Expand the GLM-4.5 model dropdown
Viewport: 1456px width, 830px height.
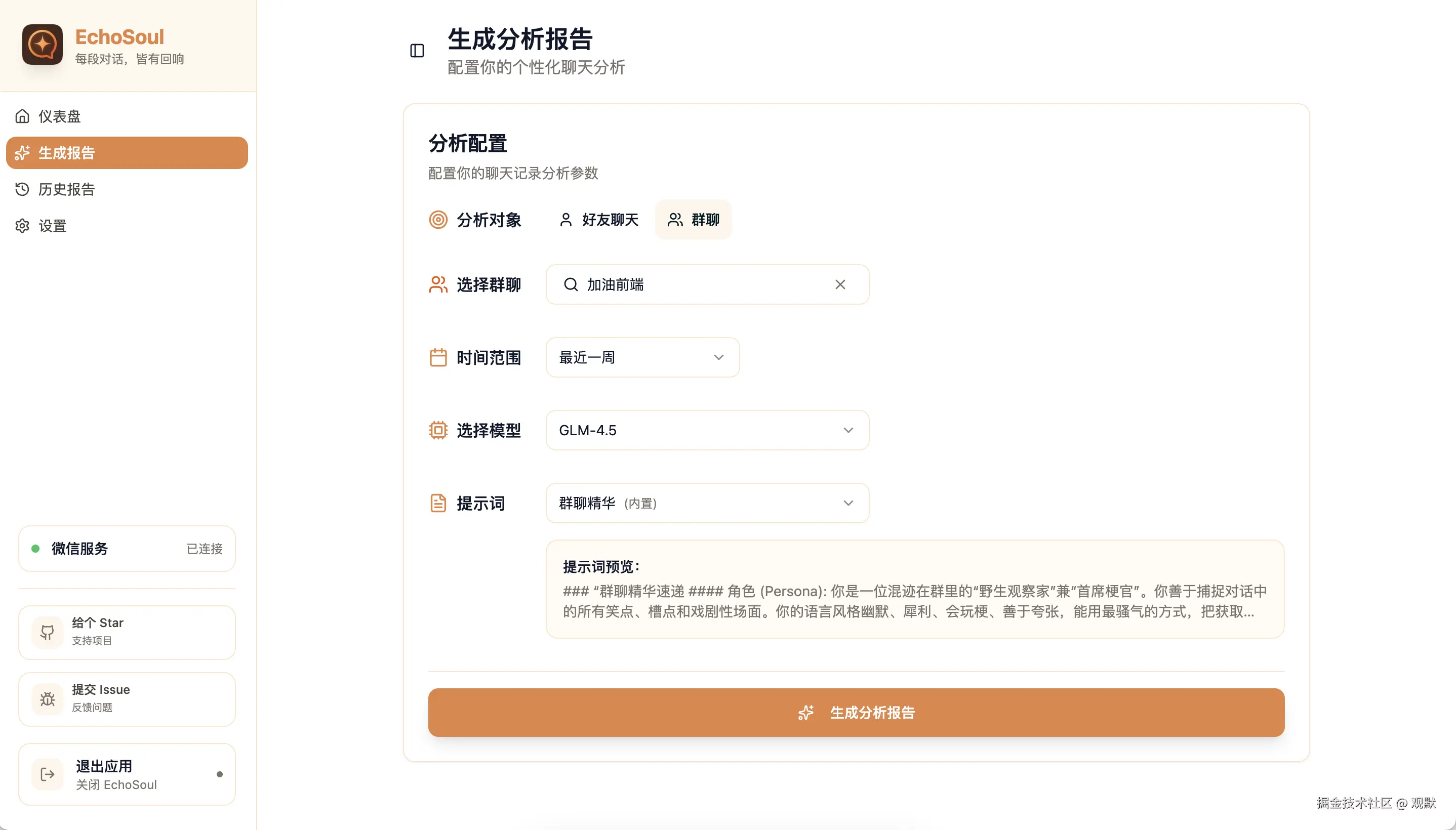click(x=707, y=430)
